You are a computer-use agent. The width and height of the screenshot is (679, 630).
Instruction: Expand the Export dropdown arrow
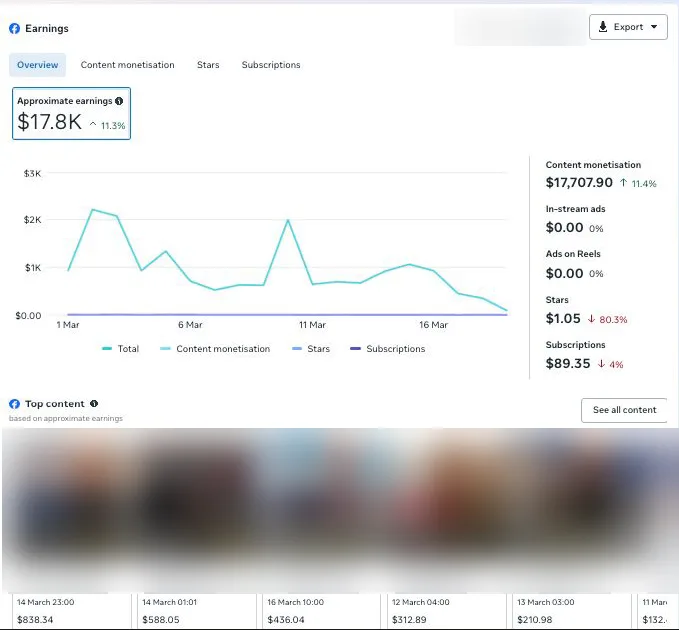(654, 27)
